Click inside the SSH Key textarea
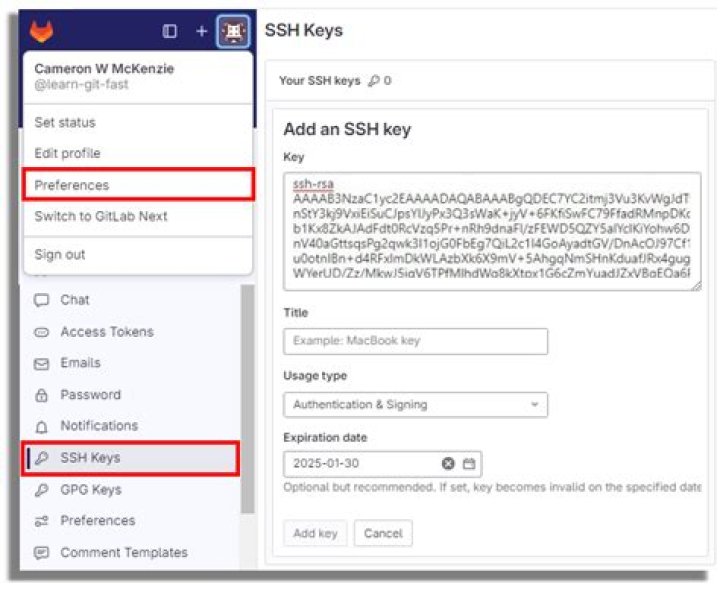The height and width of the screenshot is (589, 720). [x=492, y=231]
